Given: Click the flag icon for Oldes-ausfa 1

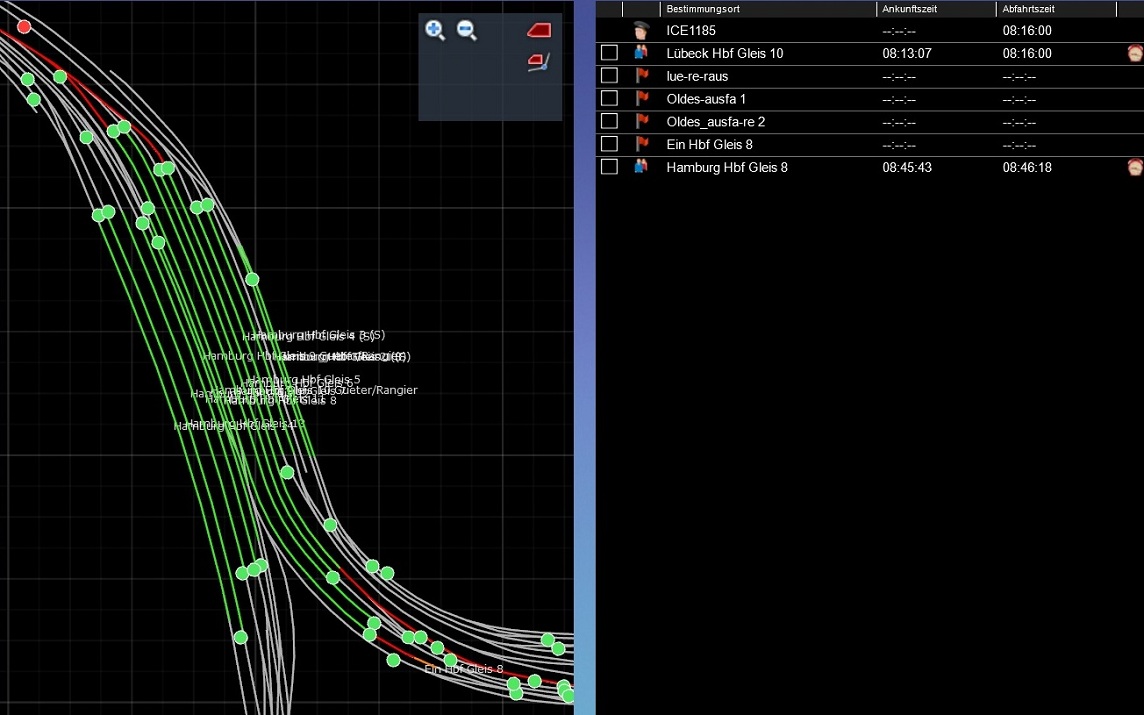Looking at the screenshot, I should (x=641, y=98).
